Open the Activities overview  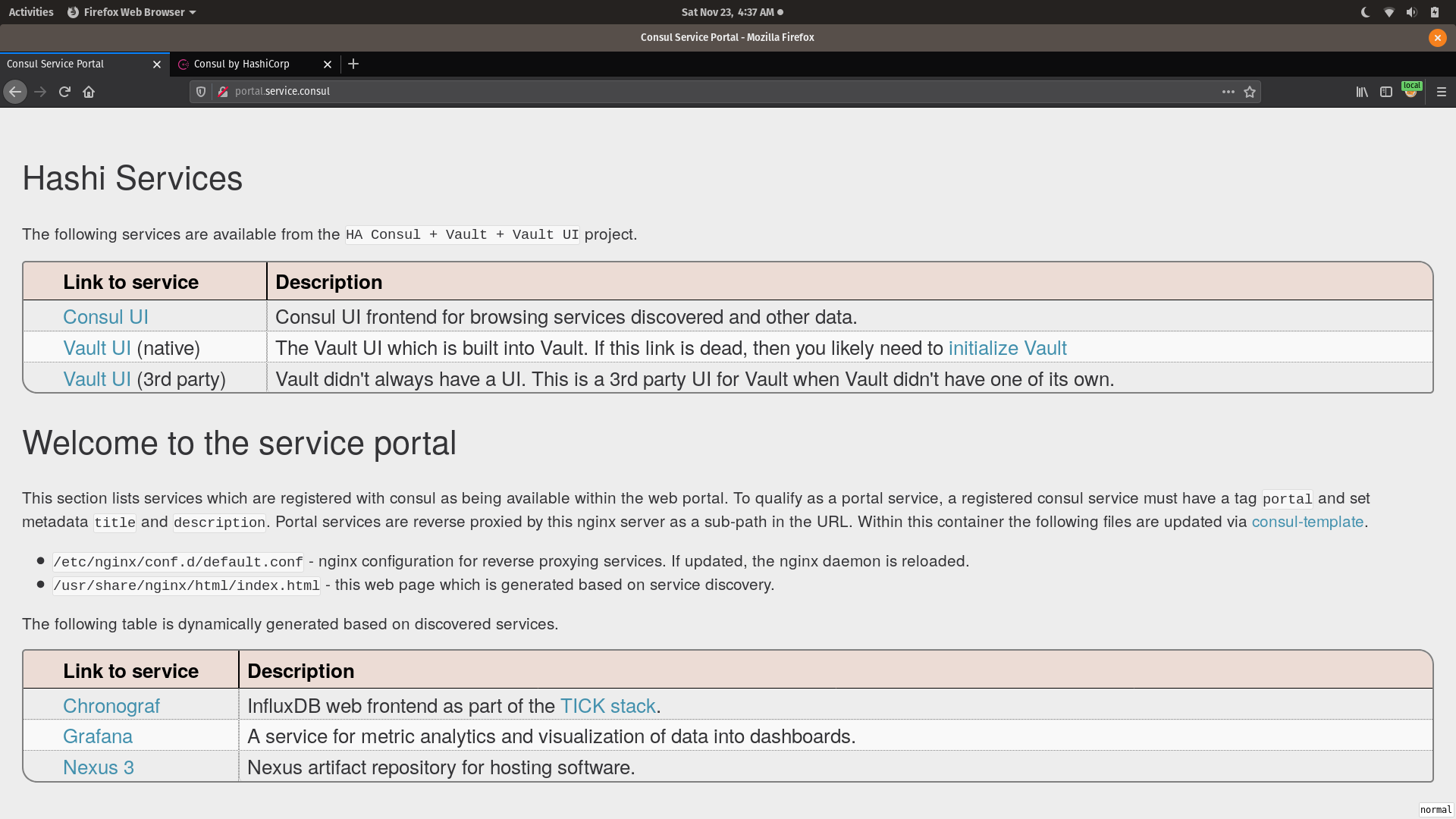[x=31, y=12]
